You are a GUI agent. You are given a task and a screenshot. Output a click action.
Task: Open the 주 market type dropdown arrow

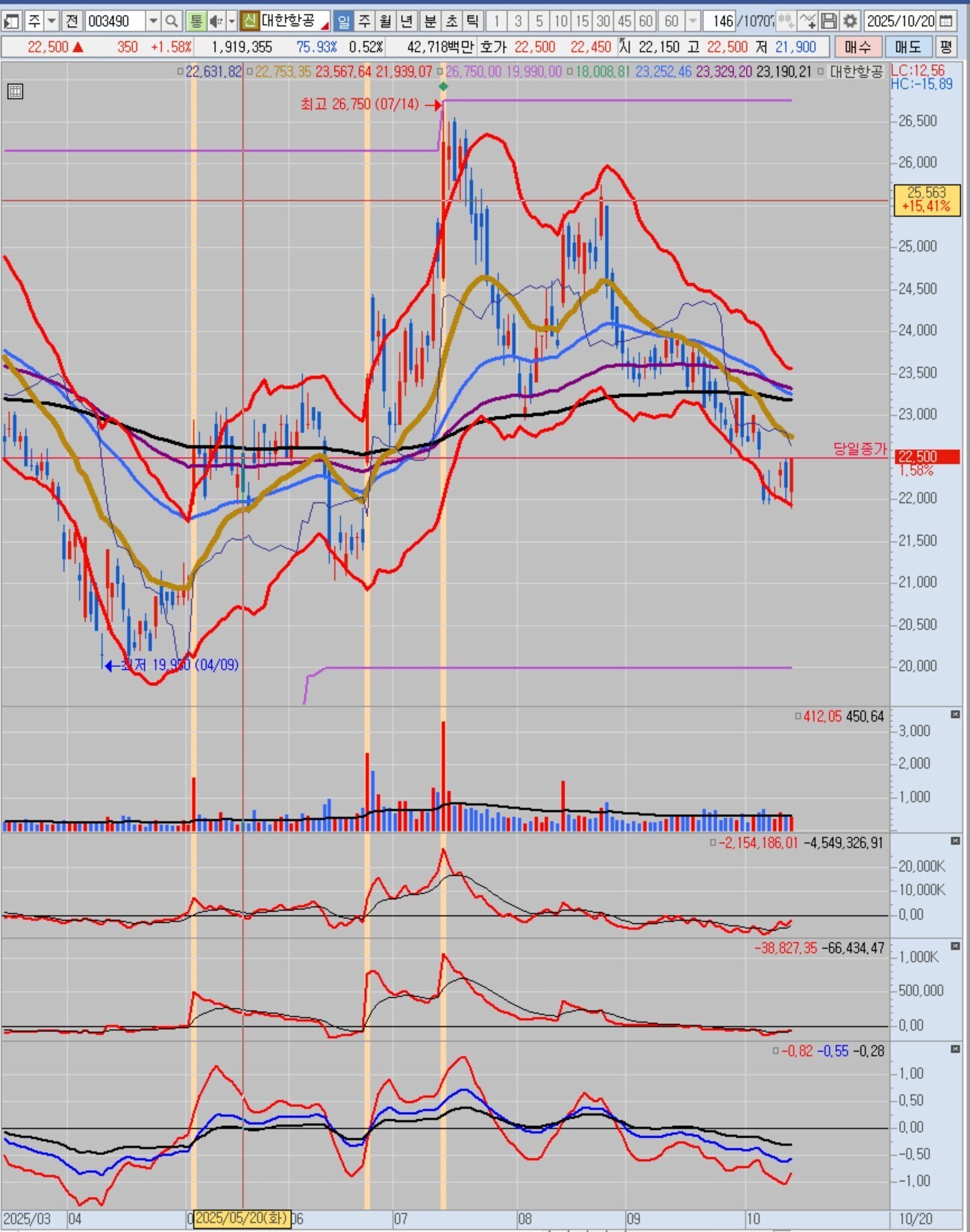click(51, 21)
